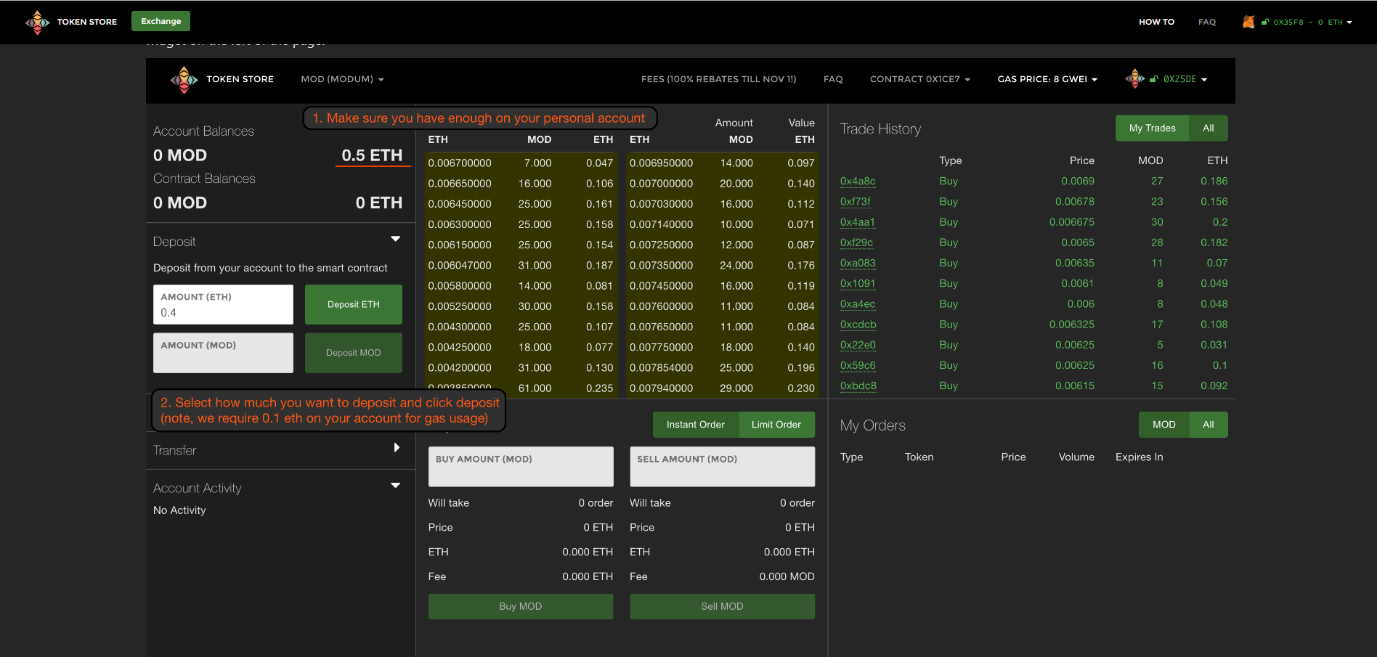Click the 0.5 ETH account balance

click(x=372, y=155)
